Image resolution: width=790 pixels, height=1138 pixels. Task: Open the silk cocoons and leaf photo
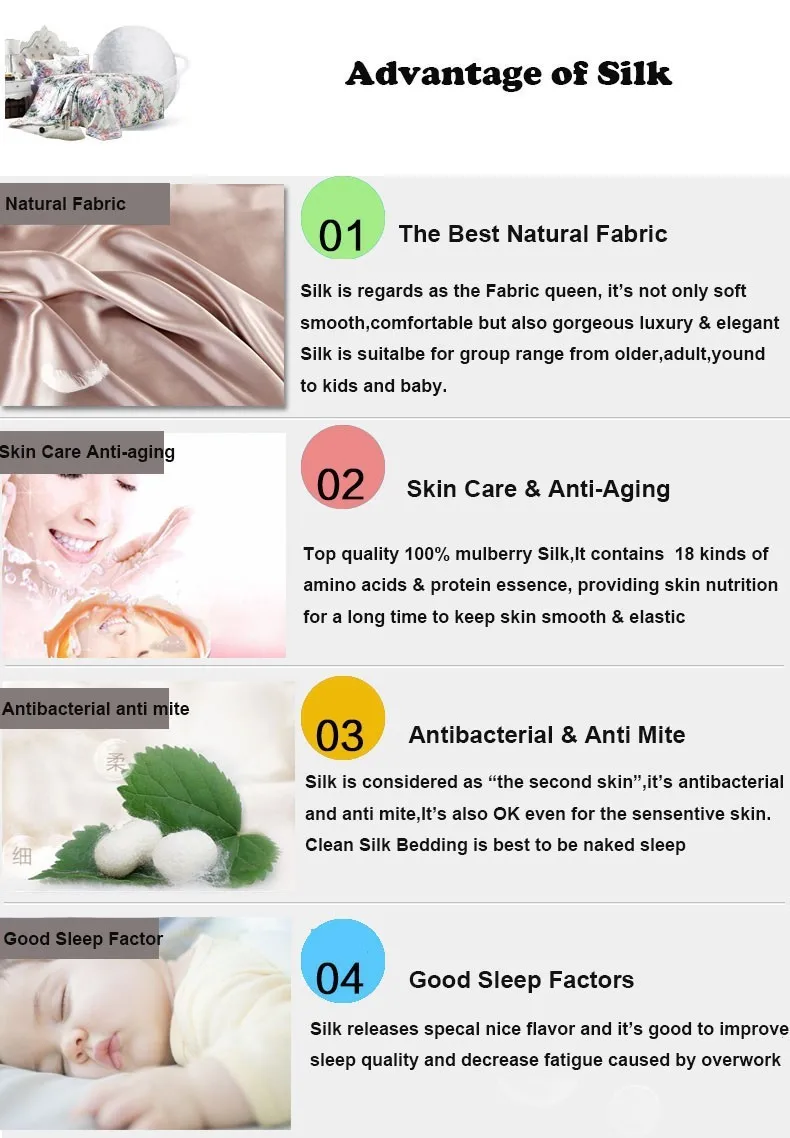147,786
